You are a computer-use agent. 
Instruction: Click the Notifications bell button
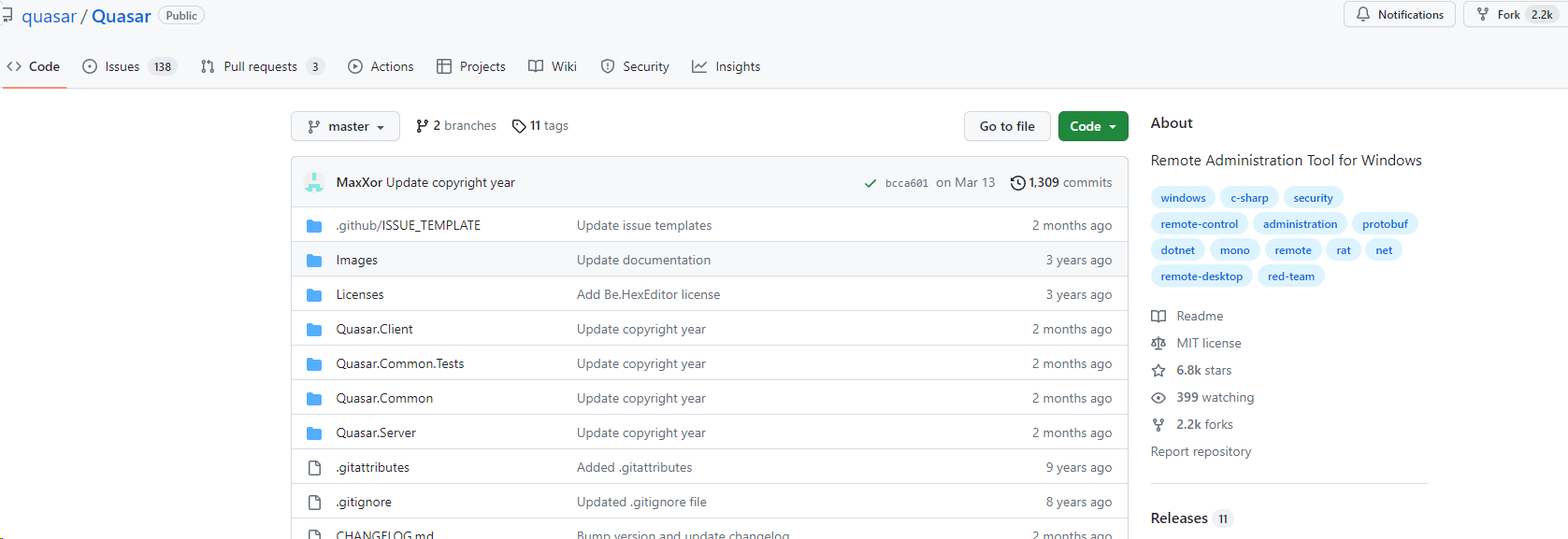(1400, 14)
